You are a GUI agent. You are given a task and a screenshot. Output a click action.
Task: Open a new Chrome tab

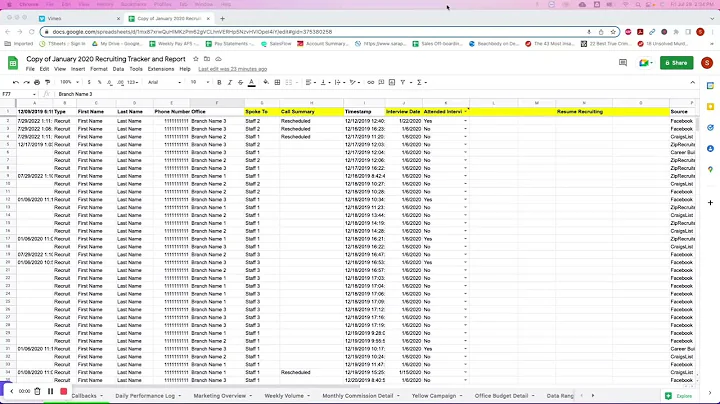[x=222, y=19]
